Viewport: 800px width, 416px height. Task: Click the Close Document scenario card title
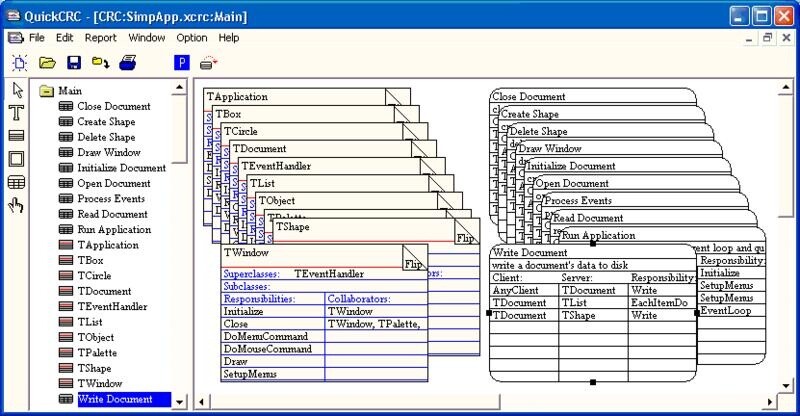click(529, 96)
